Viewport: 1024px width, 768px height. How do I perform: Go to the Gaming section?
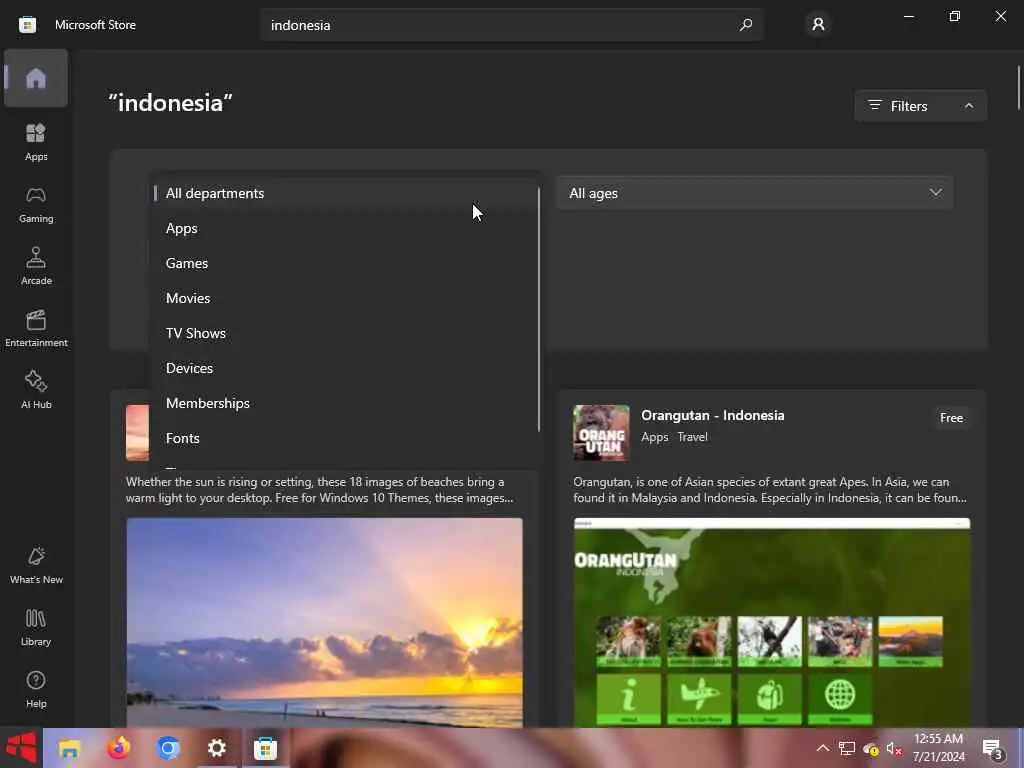(36, 204)
